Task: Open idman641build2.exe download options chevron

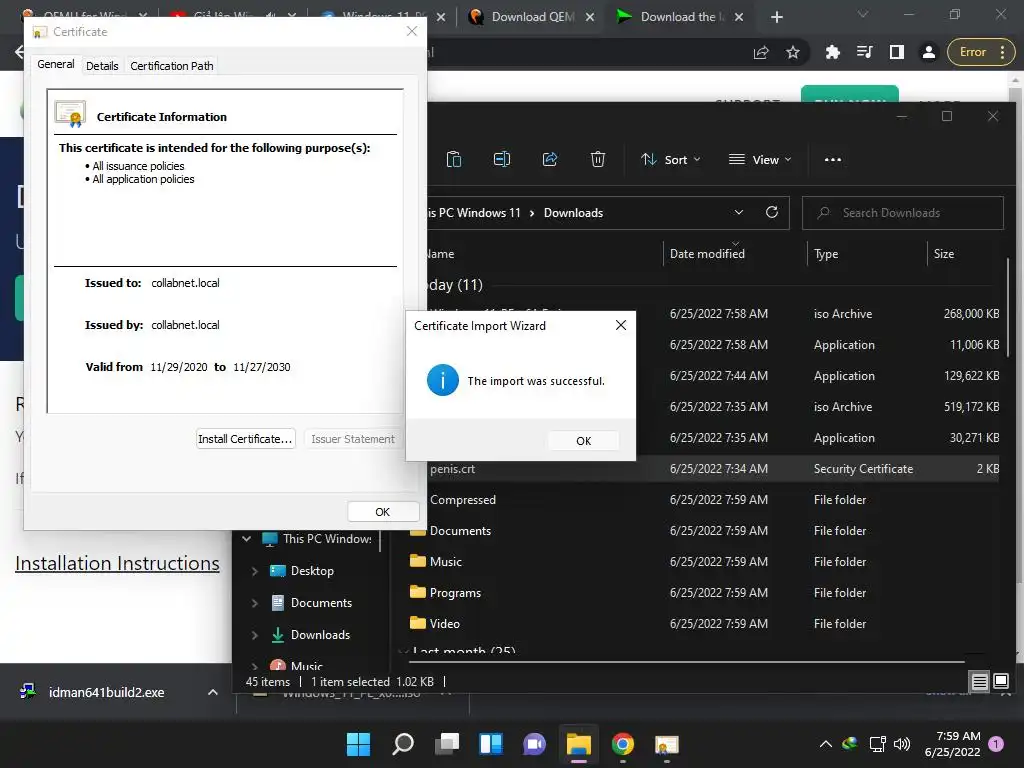Action: pyautogui.click(x=212, y=692)
